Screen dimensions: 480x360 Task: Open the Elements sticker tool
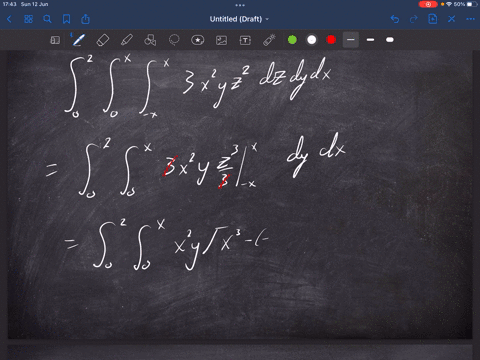[x=198, y=40]
